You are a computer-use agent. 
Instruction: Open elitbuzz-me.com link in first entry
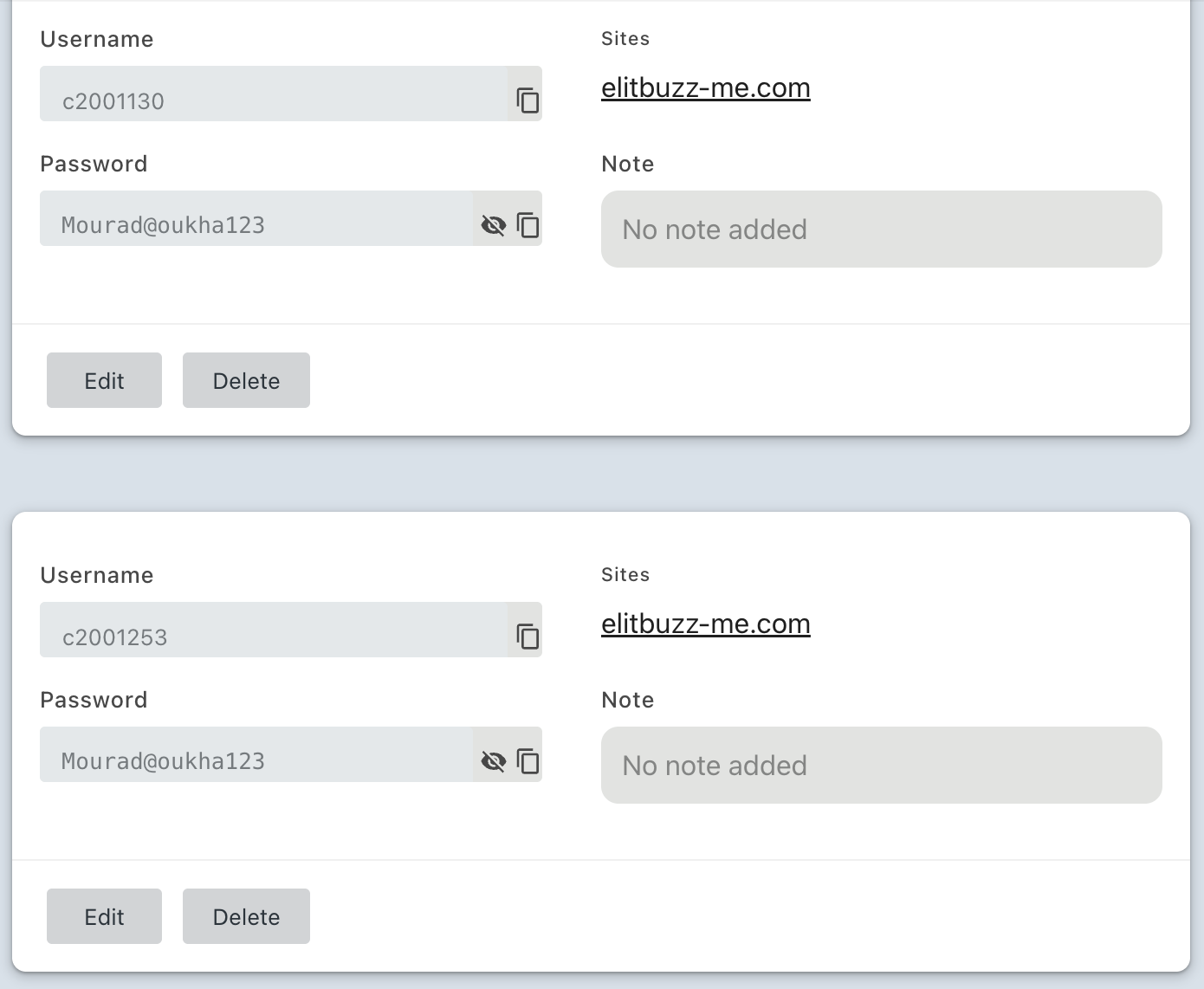click(x=706, y=87)
